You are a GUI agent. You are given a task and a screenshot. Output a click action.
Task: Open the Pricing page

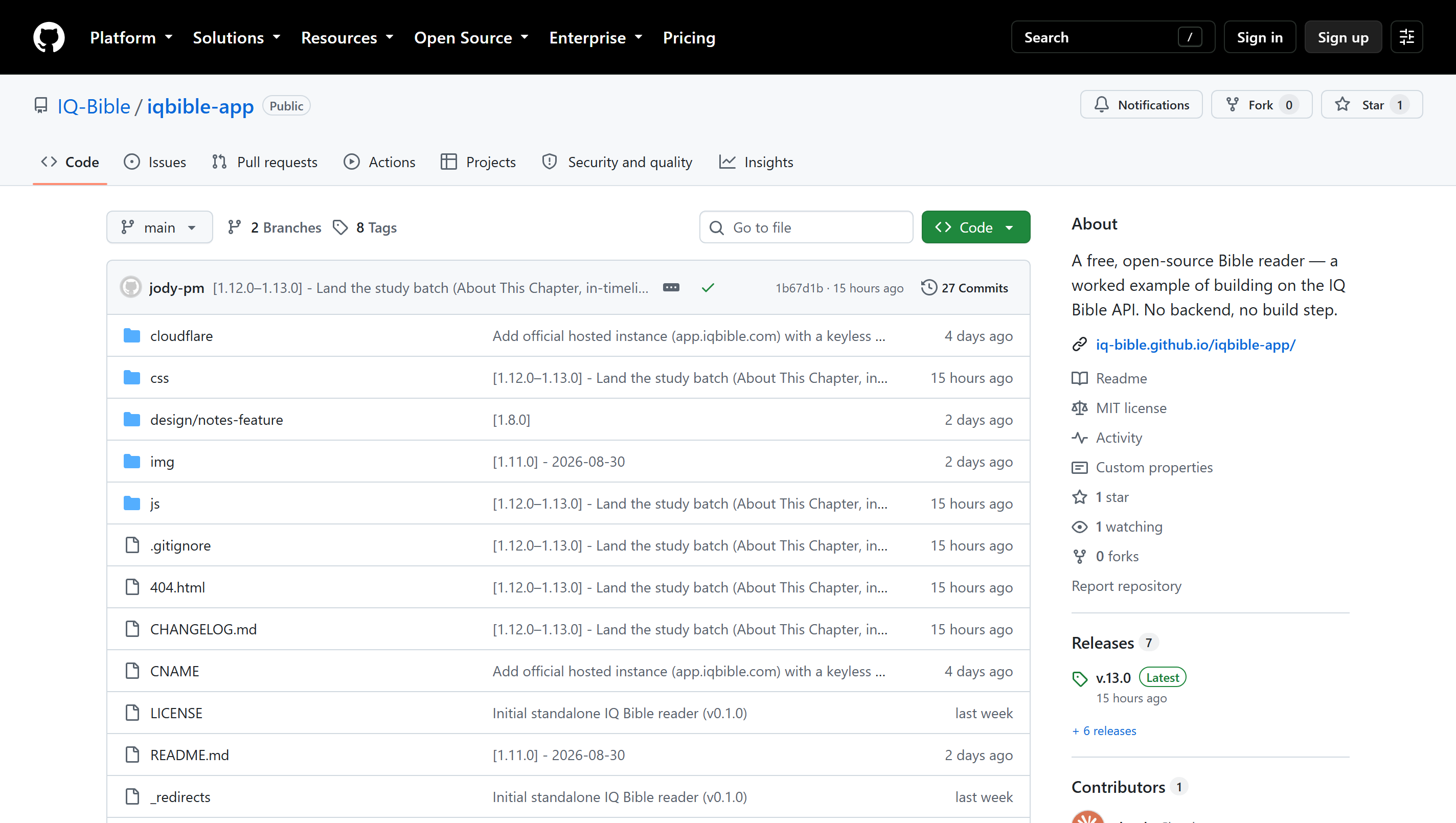(689, 37)
